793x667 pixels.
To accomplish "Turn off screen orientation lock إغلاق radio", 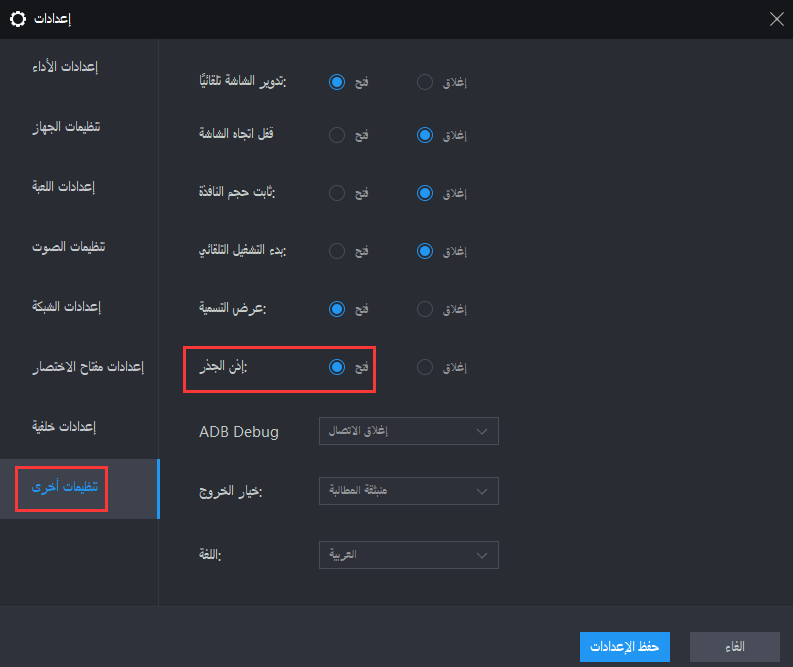I will point(425,135).
